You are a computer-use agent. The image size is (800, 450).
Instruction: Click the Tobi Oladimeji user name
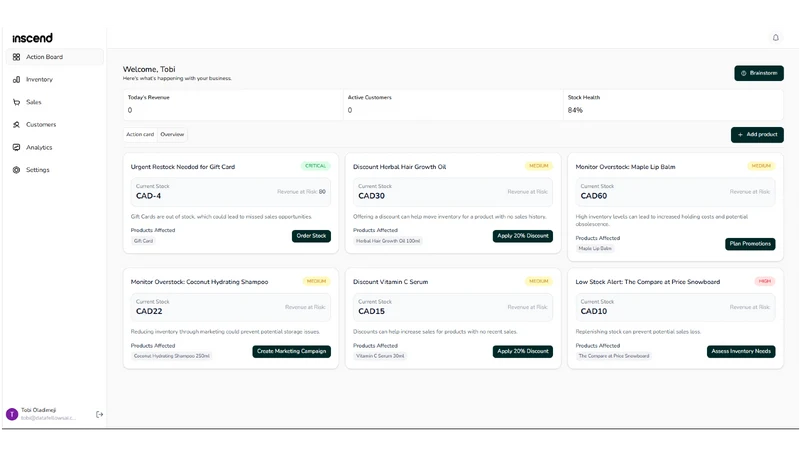[39, 410]
